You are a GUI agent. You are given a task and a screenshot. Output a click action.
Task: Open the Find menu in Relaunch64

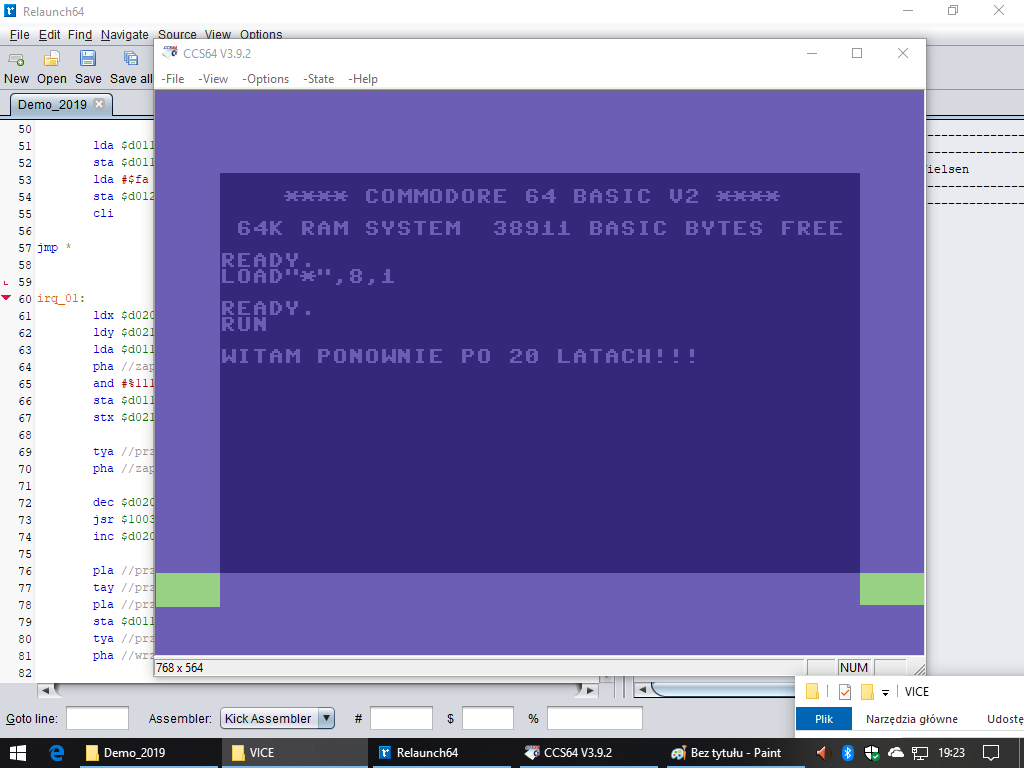pyautogui.click(x=80, y=35)
